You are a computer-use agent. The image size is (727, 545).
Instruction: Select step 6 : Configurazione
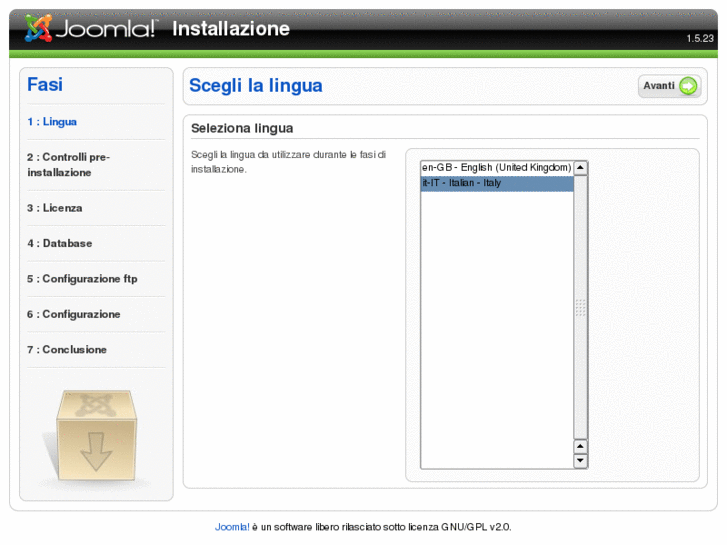coord(74,314)
